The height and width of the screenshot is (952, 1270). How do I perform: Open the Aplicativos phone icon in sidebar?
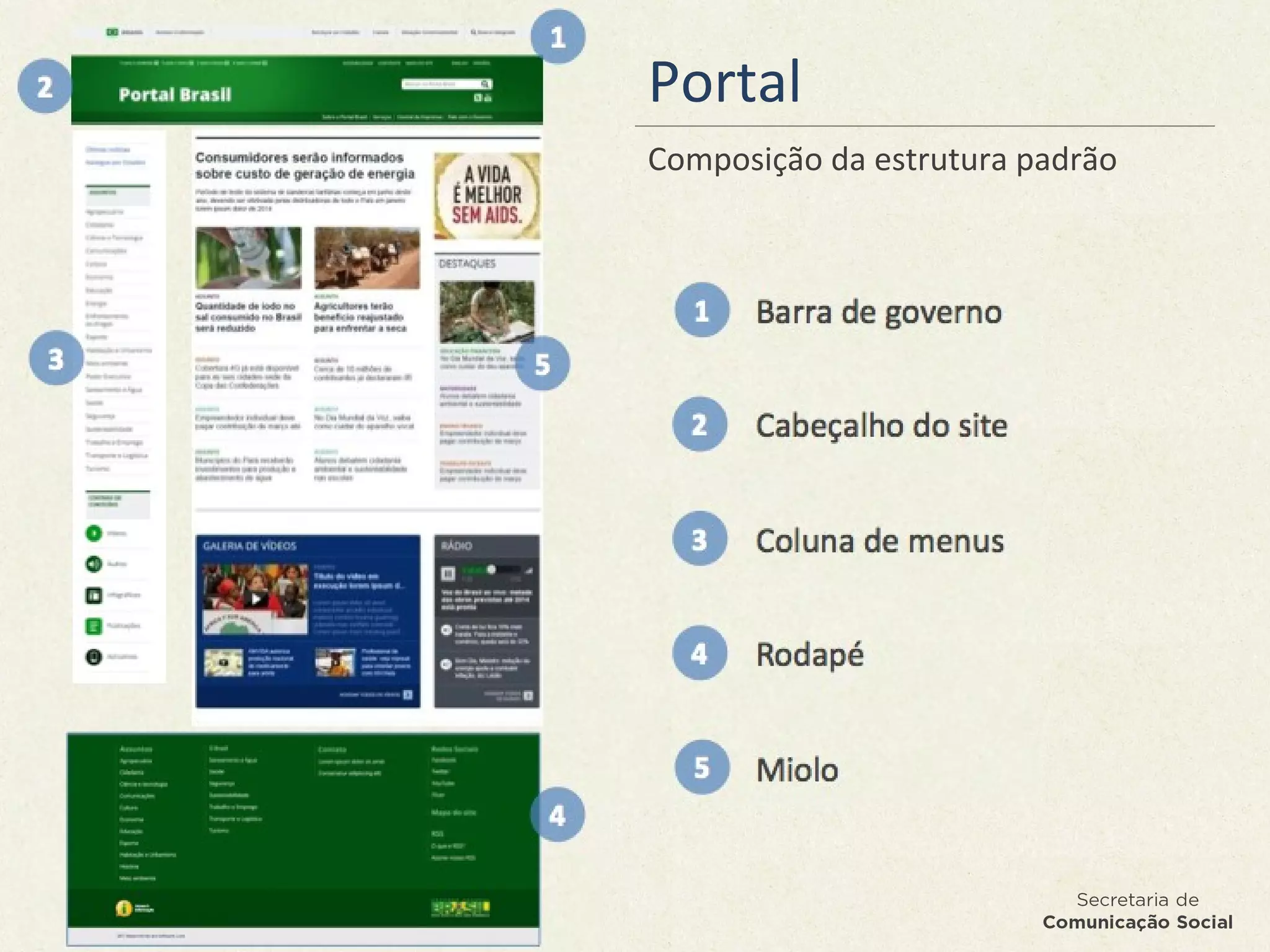tap(94, 656)
